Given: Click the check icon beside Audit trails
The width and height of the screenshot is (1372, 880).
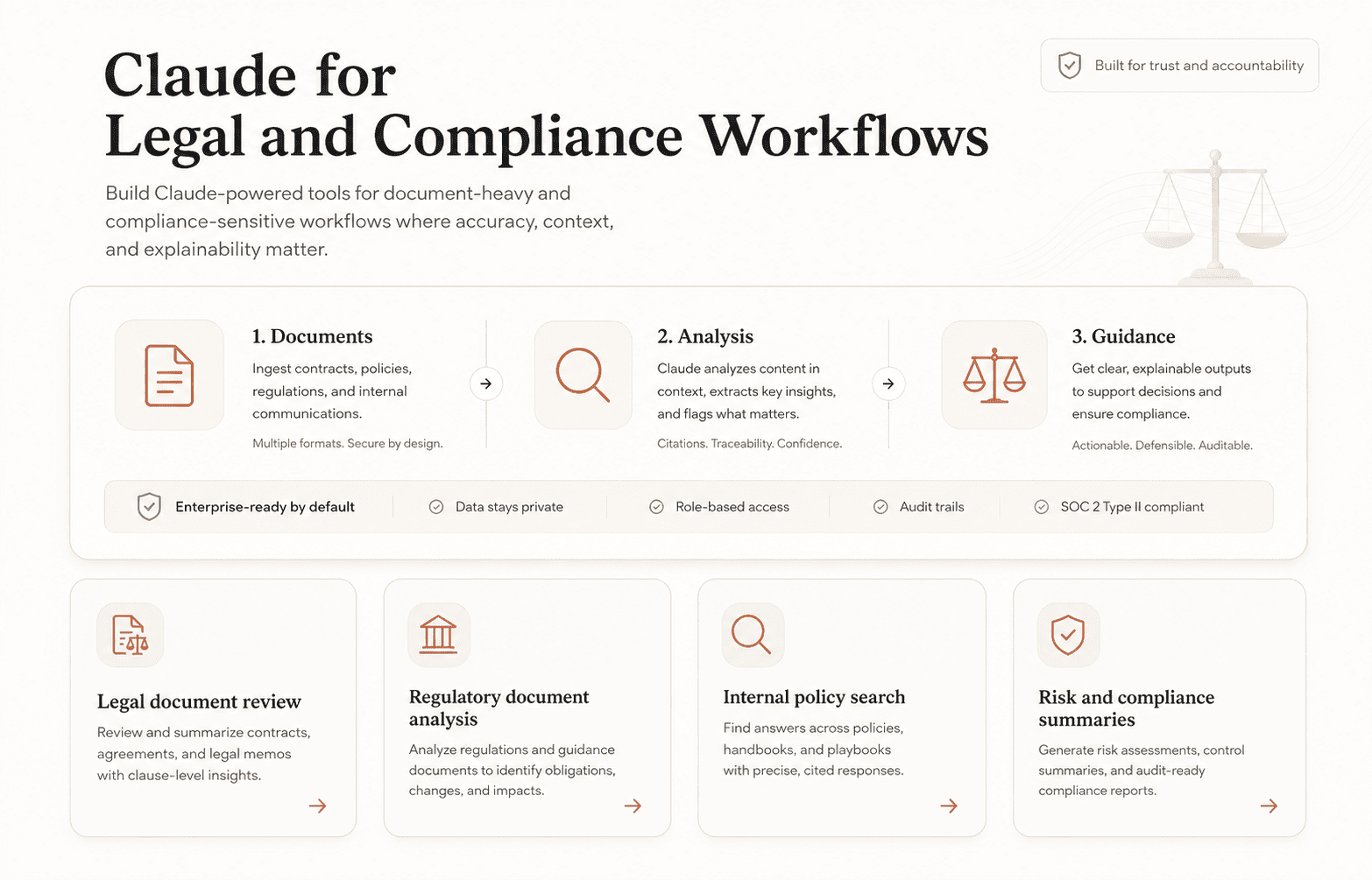Looking at the screenshot, I should point(880,507).
